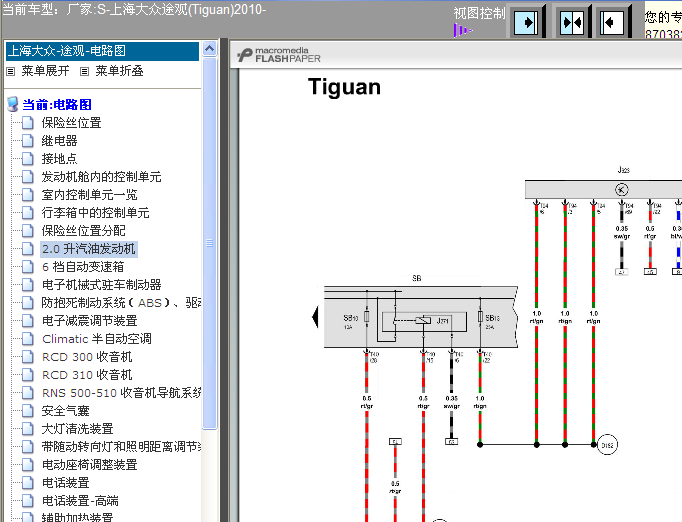This screenshot has width=682, height=522.
Task: Open 安全气囊 entry
Action: pyautogui.click(x=65, y=411)
